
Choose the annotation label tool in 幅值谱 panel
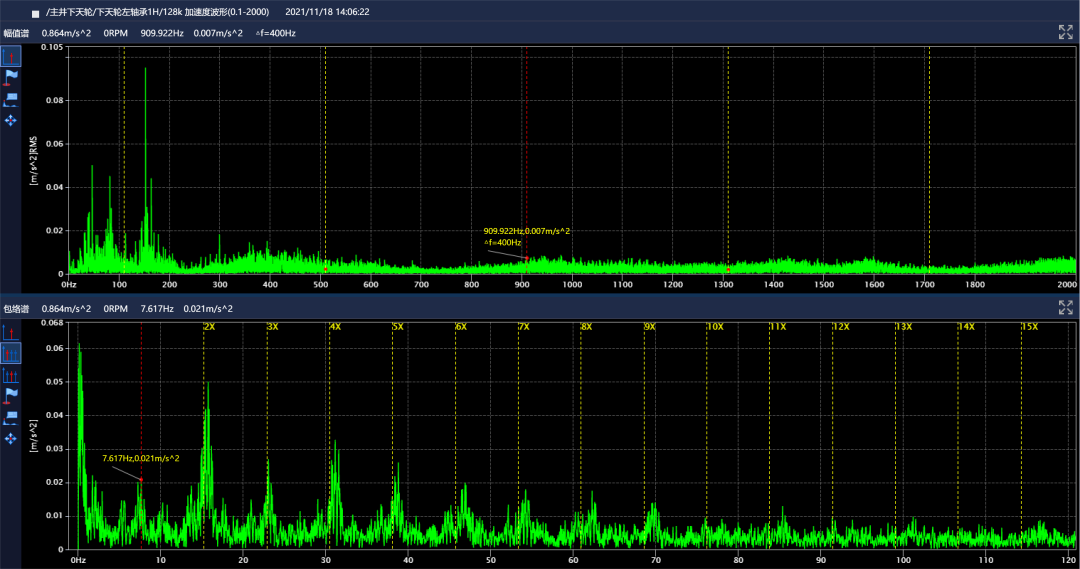11,98
